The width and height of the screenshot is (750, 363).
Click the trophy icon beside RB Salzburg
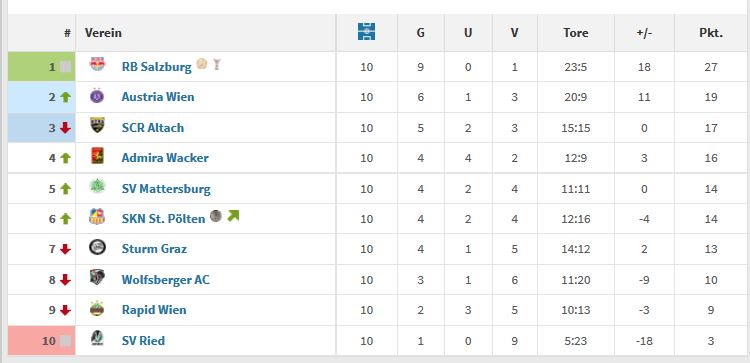click(x=217, y=64)
